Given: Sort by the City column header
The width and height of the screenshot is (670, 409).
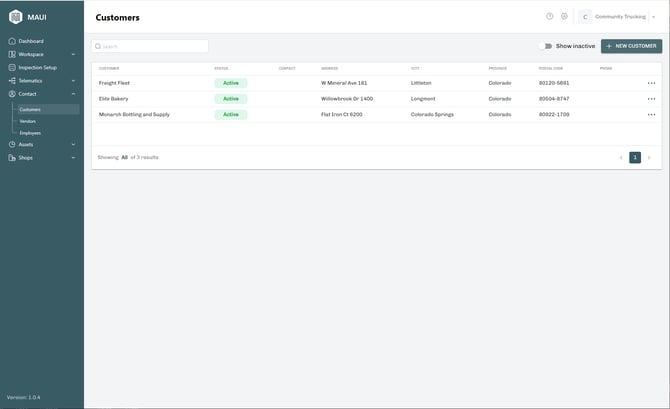Looking at the screenshot, I should [x=415, y=68].
